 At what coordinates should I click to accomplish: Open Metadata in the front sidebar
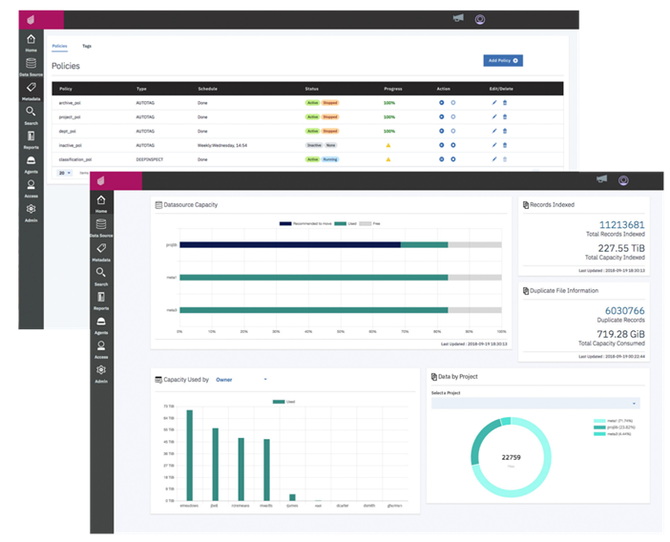tap(101, 252)
